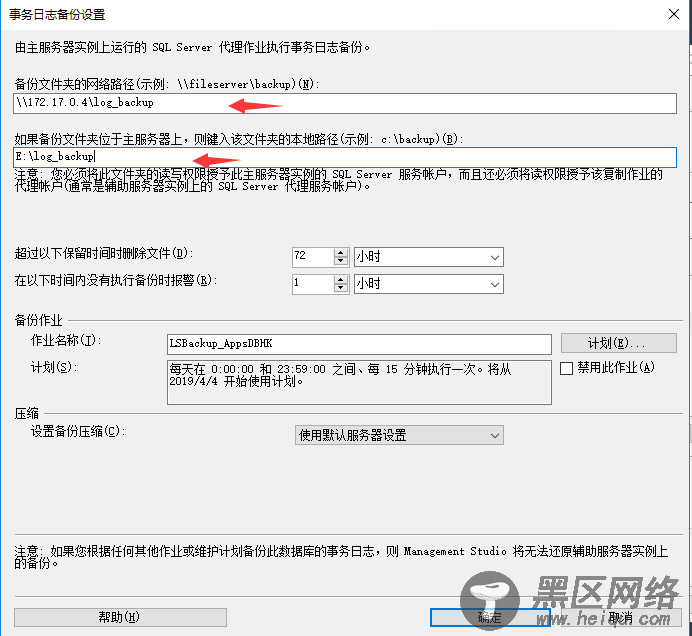Image resolution: width=692 pixels, height=636 pixels.
Task: Click the local path field containing E:\log_backup
Action: 345,158
